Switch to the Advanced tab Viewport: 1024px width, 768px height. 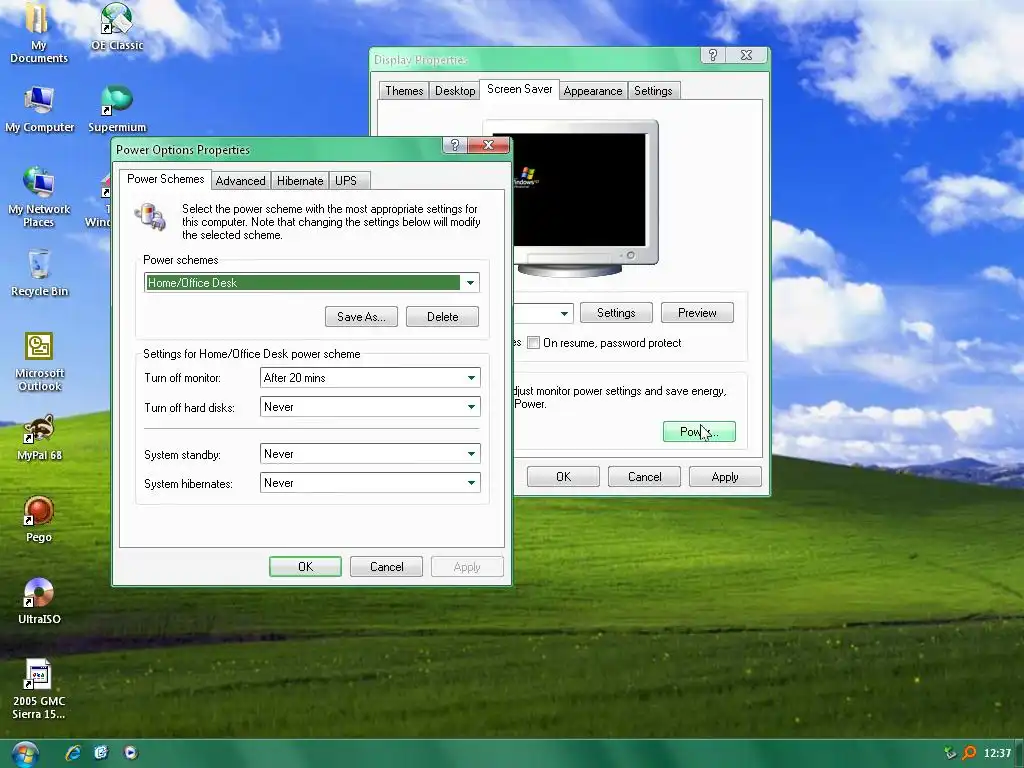pyautogui.click(x=240, y=181)
